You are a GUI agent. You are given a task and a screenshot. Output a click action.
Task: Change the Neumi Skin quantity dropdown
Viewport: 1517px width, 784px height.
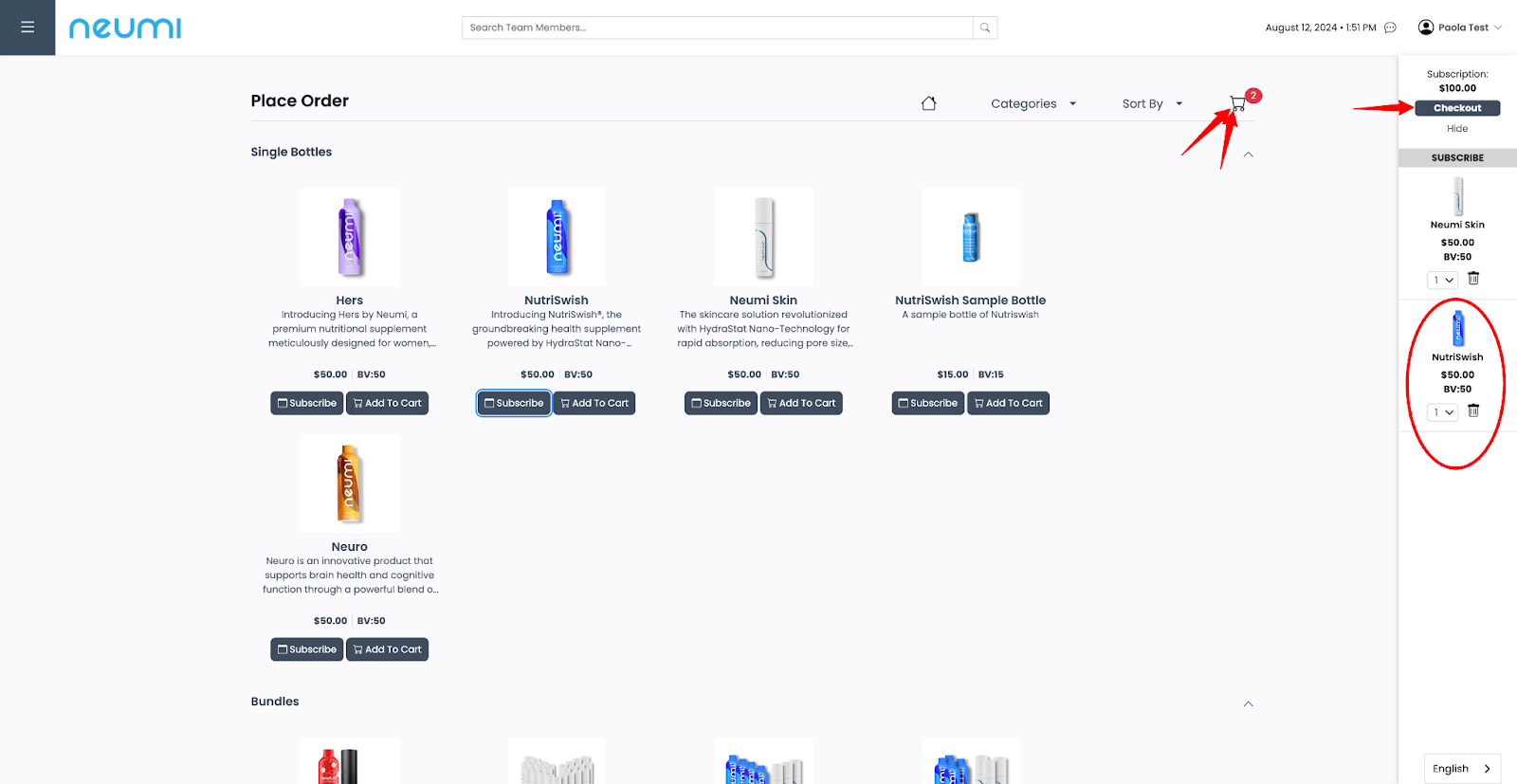[1442, 280]
